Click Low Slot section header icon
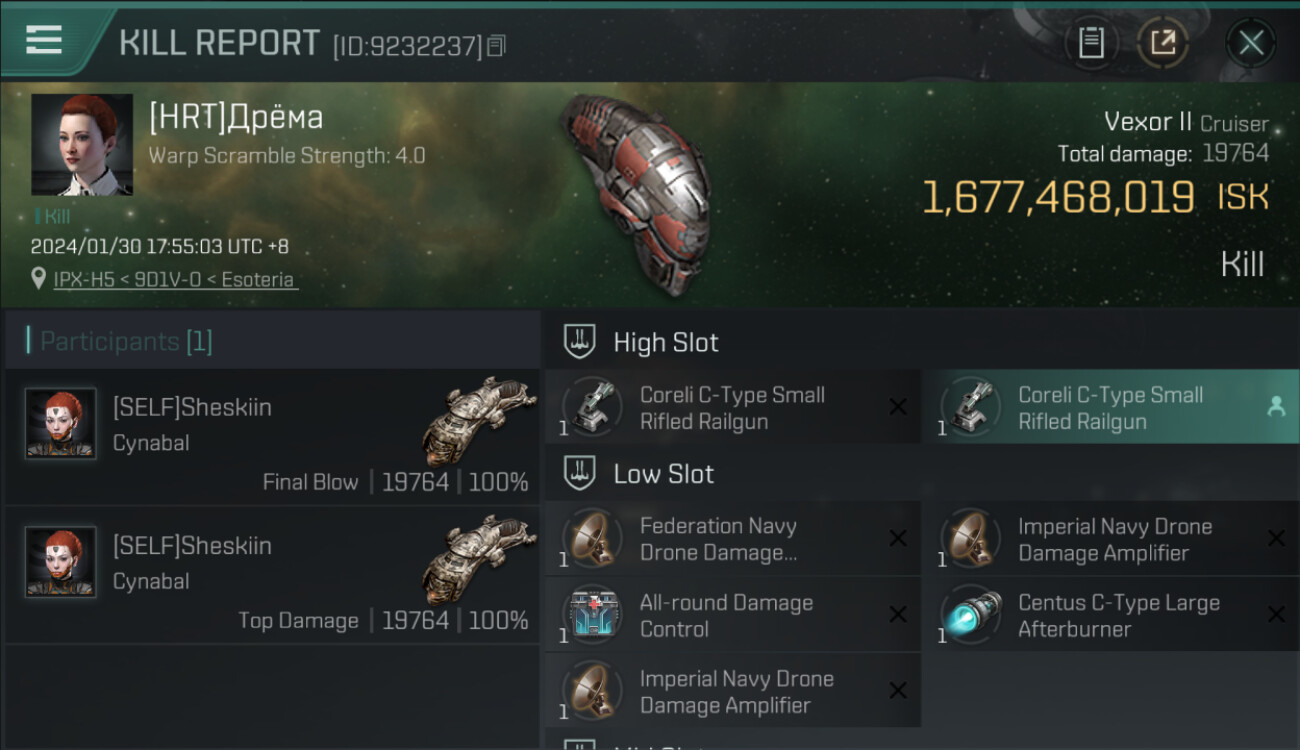This screenshot has width=1300, height=750. tap(580, 473)
